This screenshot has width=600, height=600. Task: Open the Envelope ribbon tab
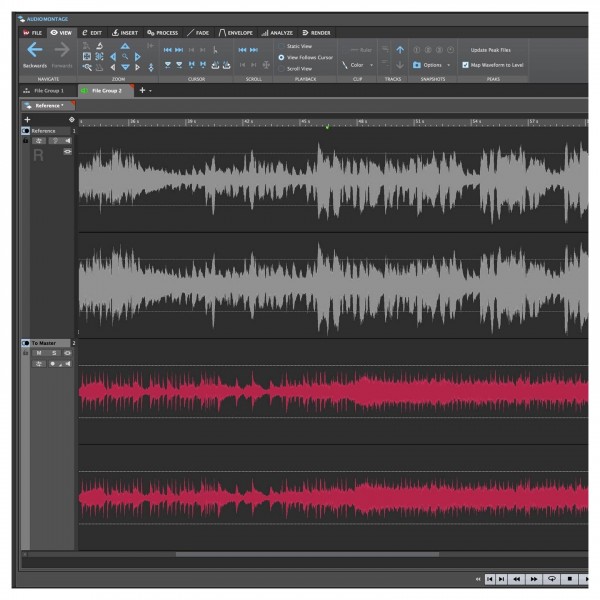[236, 32]
